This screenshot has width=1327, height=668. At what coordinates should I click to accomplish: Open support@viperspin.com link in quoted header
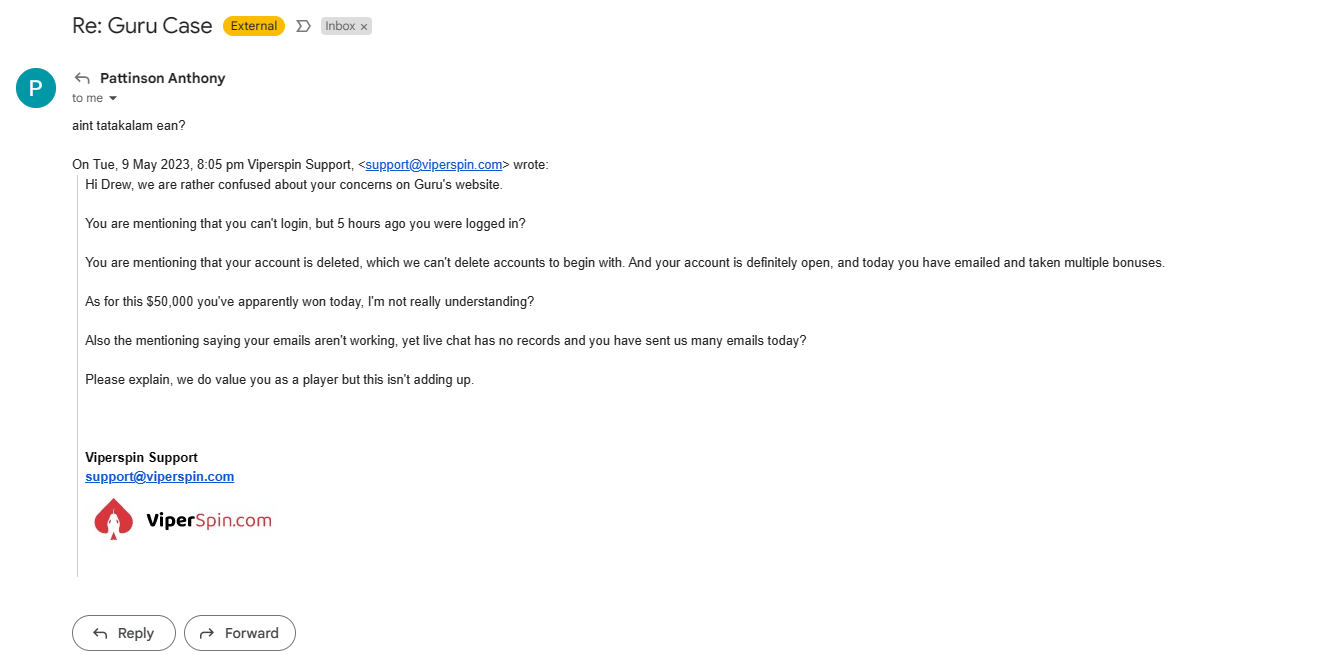(433, 165)
